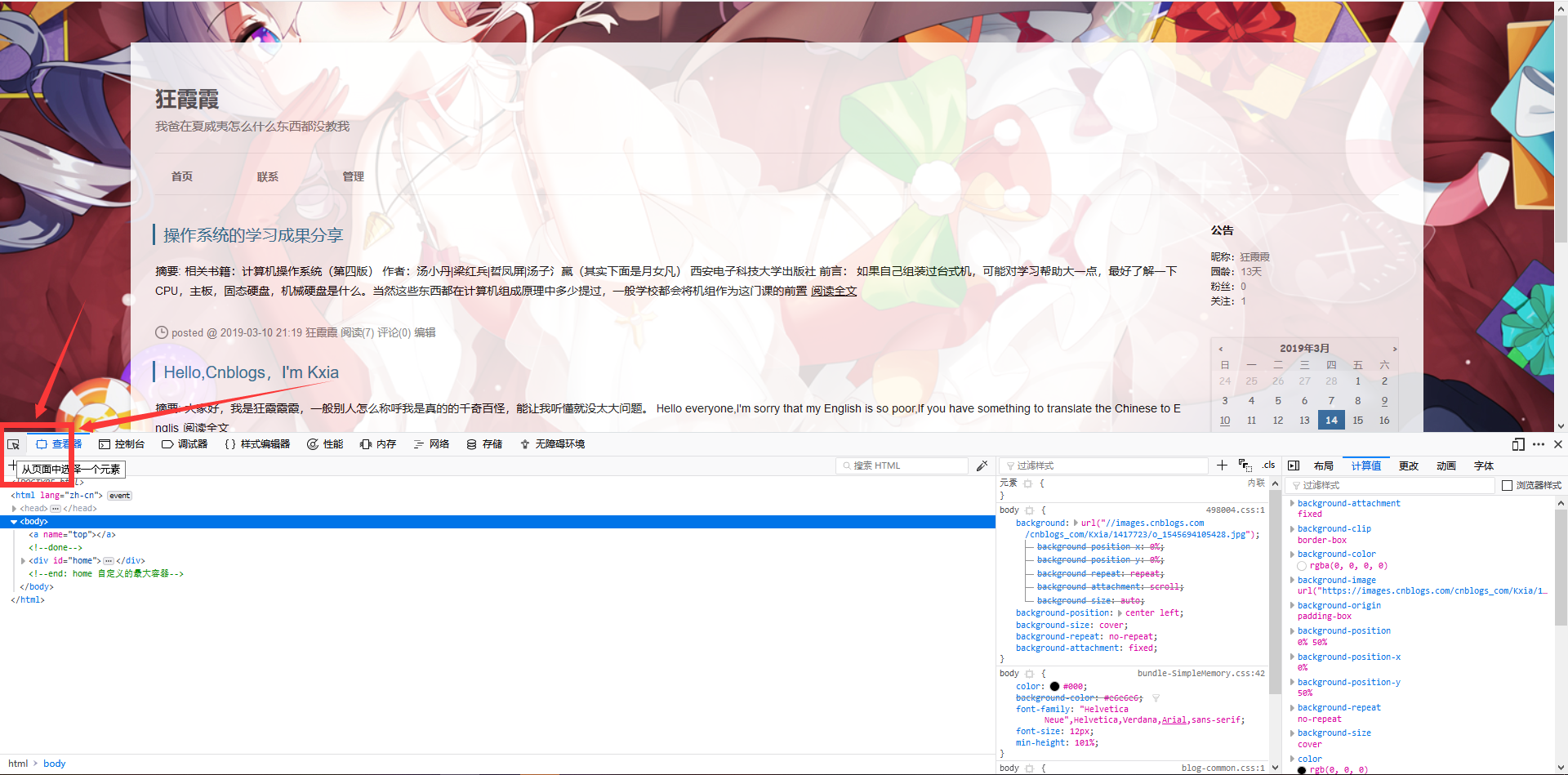Open the 首页 home navigation link
This screenshot has height=775, width=1568.
pos(182,176)
